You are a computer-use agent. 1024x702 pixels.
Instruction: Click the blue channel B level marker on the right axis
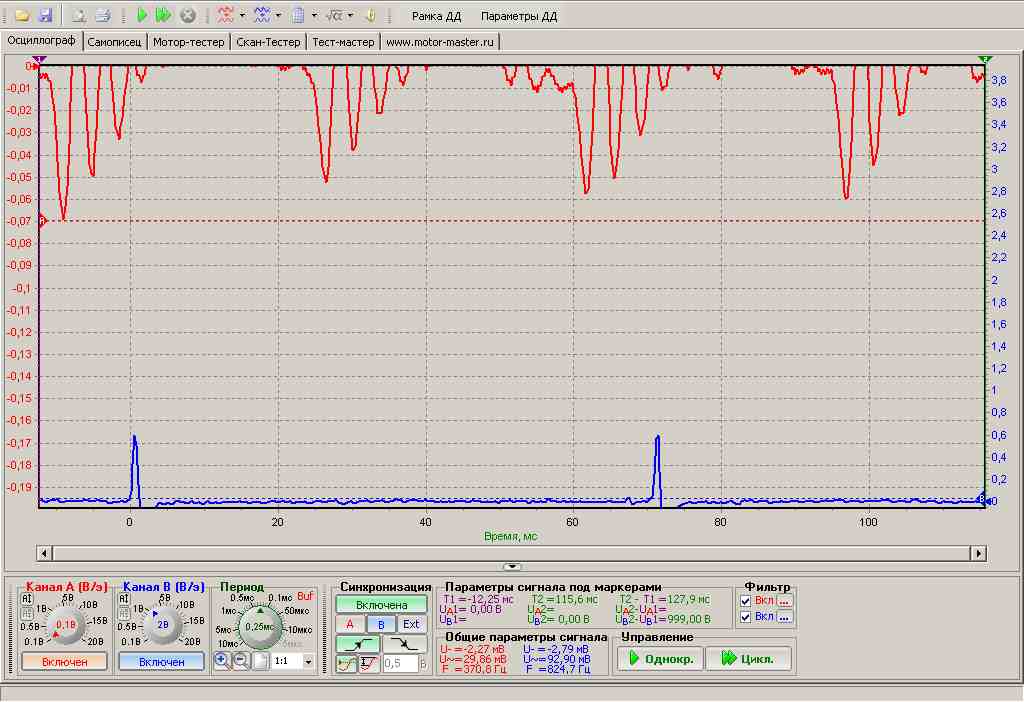(x=981, y=499)
